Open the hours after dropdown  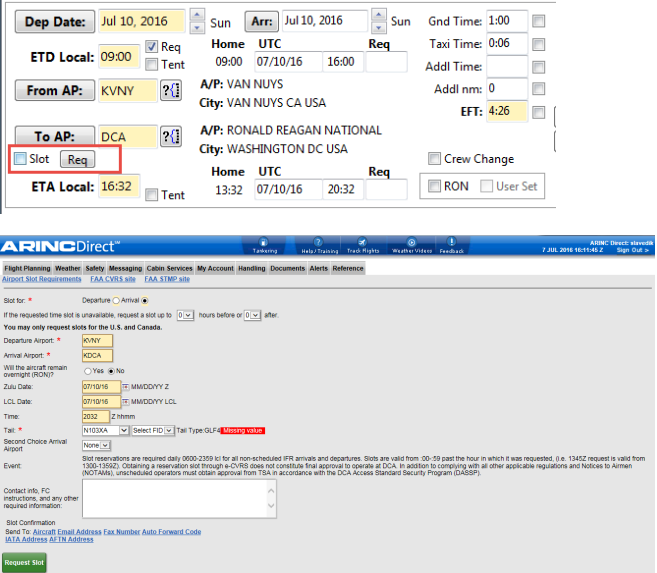(253, 315)
